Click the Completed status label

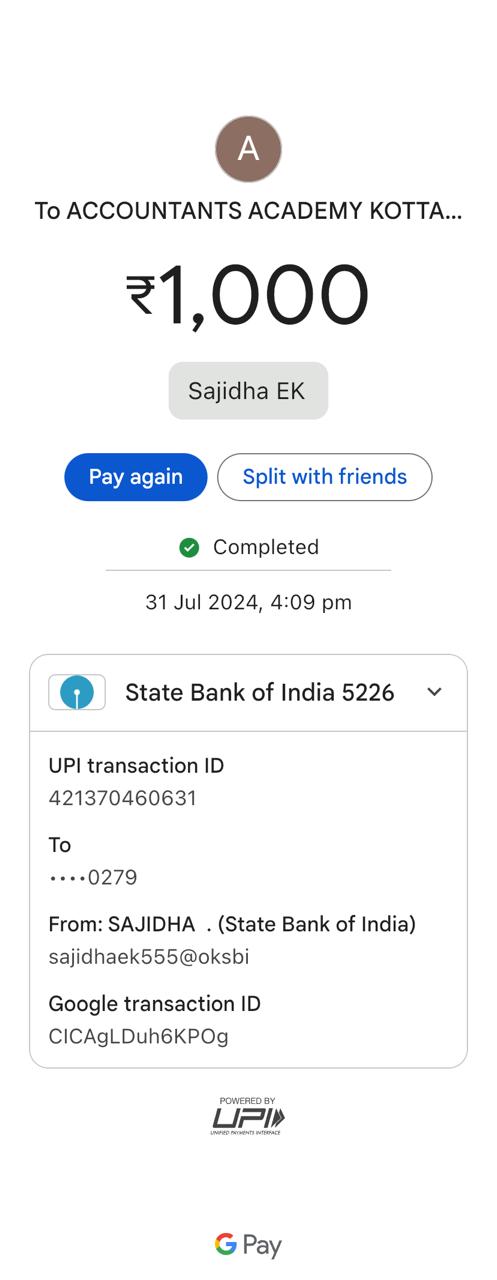[266, 547]
